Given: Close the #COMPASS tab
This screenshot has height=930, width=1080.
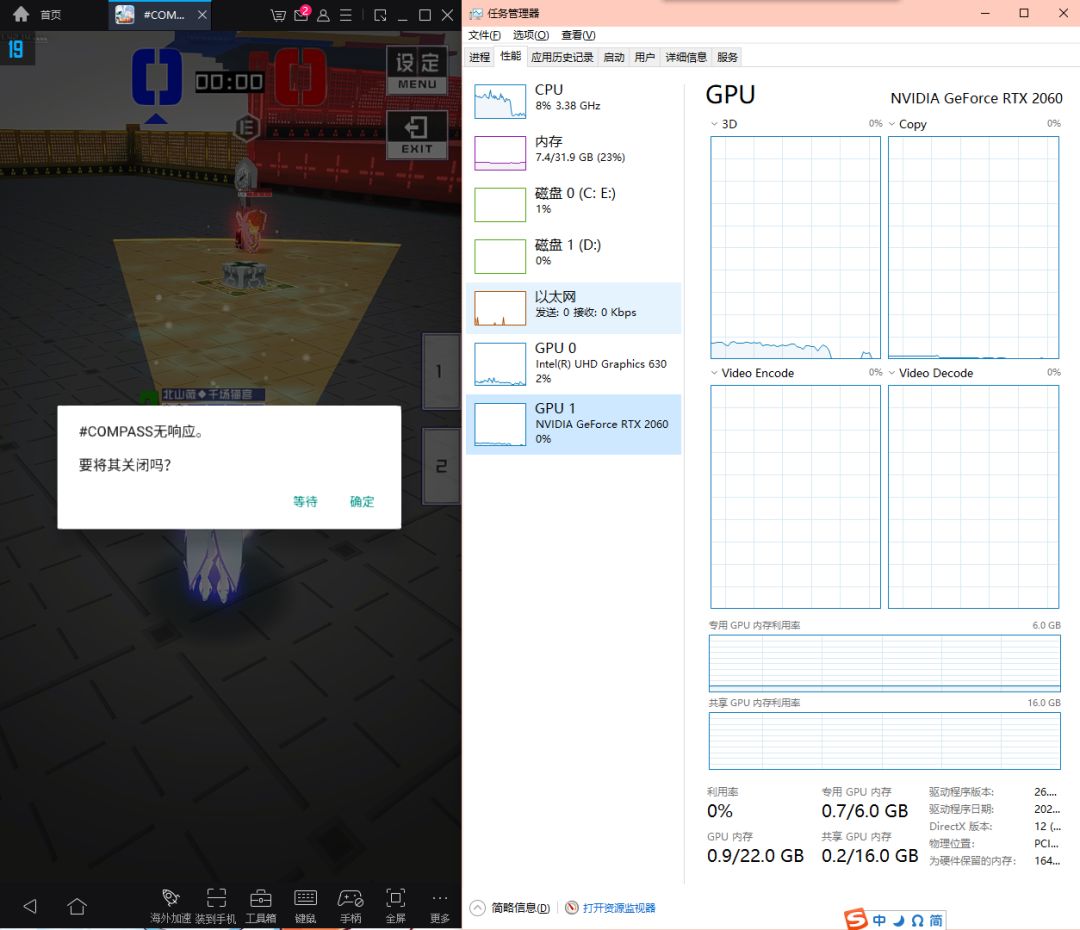Looking at the screenshot, I should pyautogui.click(x=202, y=14).
